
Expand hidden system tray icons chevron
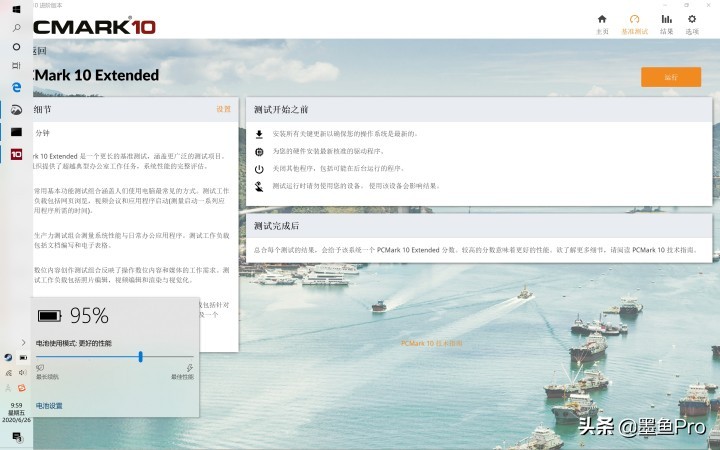23,343
